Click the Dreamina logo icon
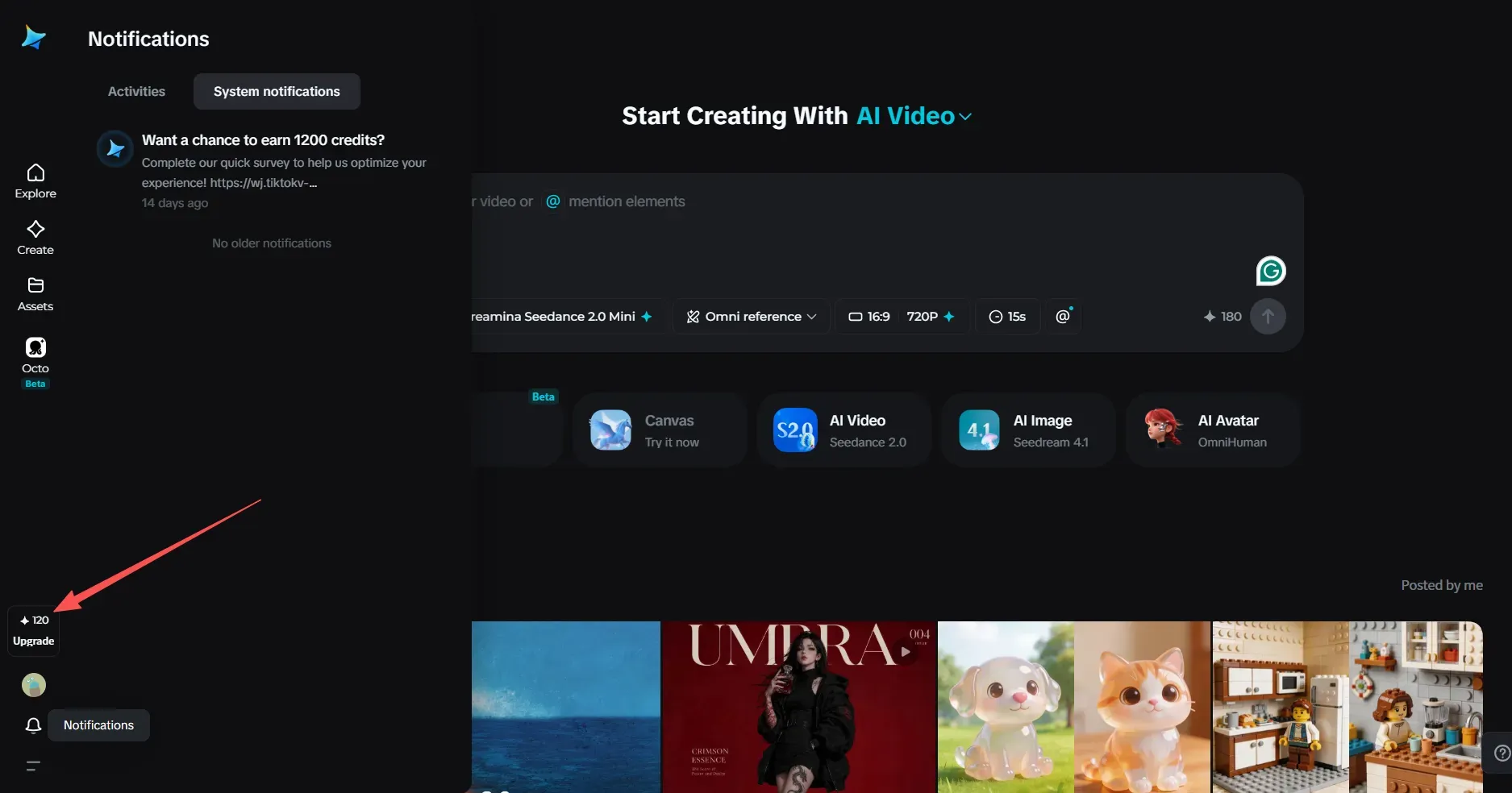This screenshot has height=793, width=1512. (34, 37)
